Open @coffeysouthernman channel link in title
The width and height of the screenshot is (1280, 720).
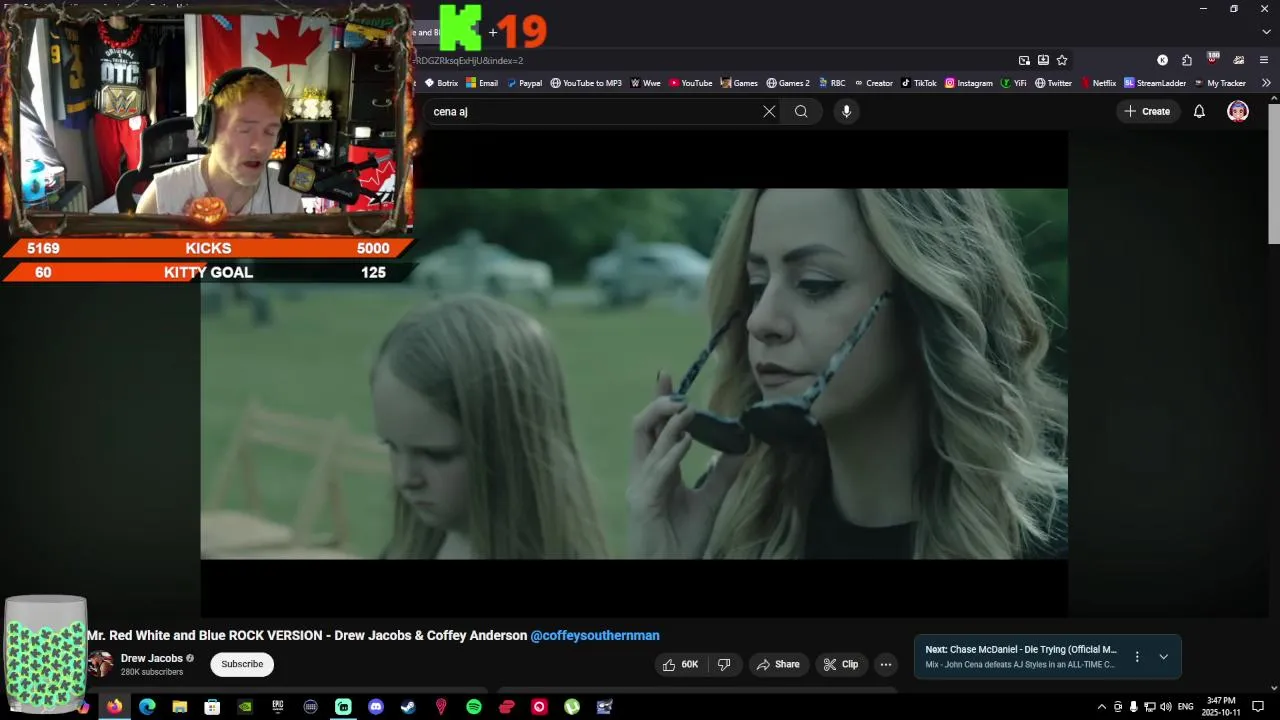tap(595, 635)
